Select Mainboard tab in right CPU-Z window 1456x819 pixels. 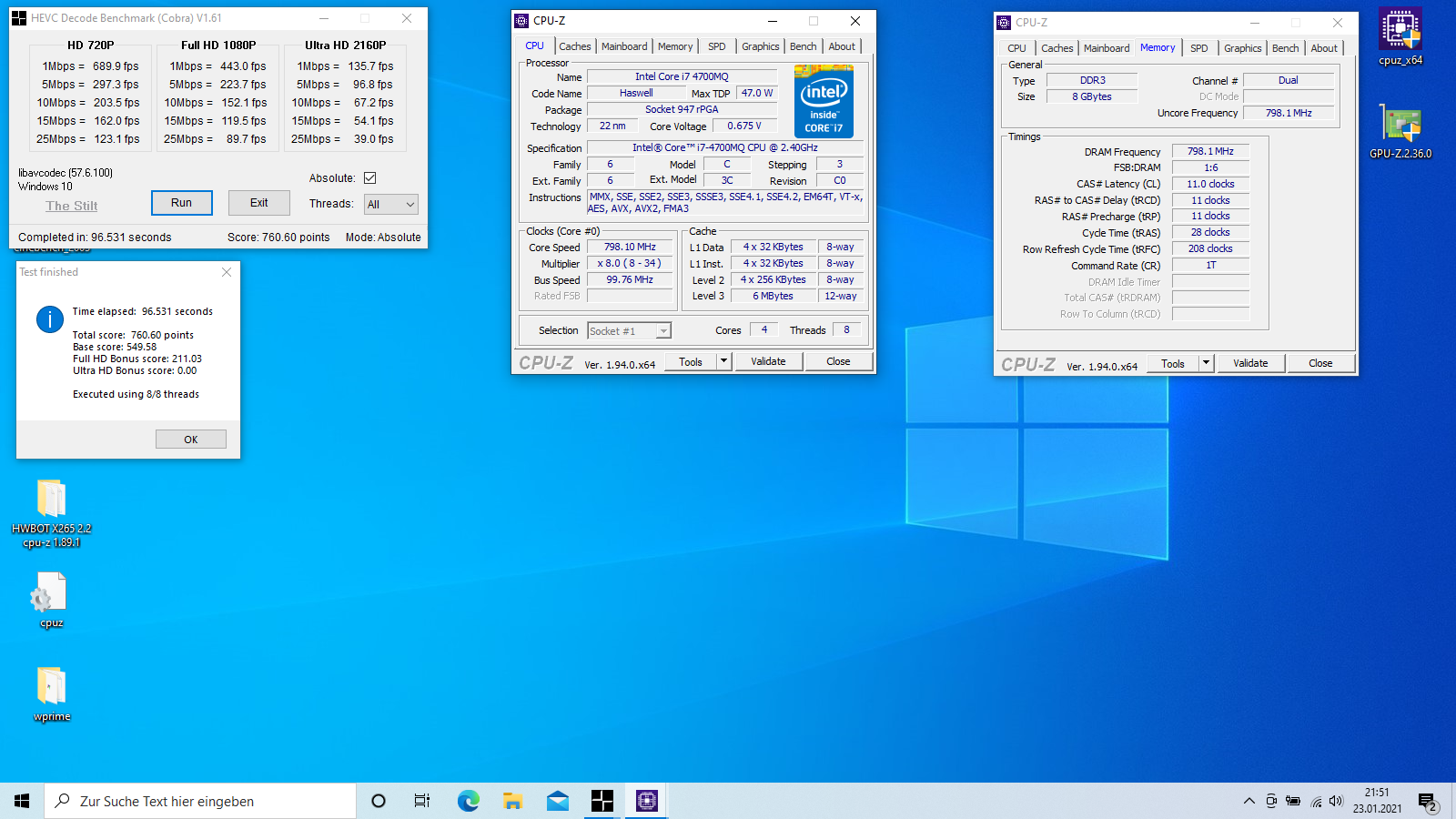[x=1107, y=48]
